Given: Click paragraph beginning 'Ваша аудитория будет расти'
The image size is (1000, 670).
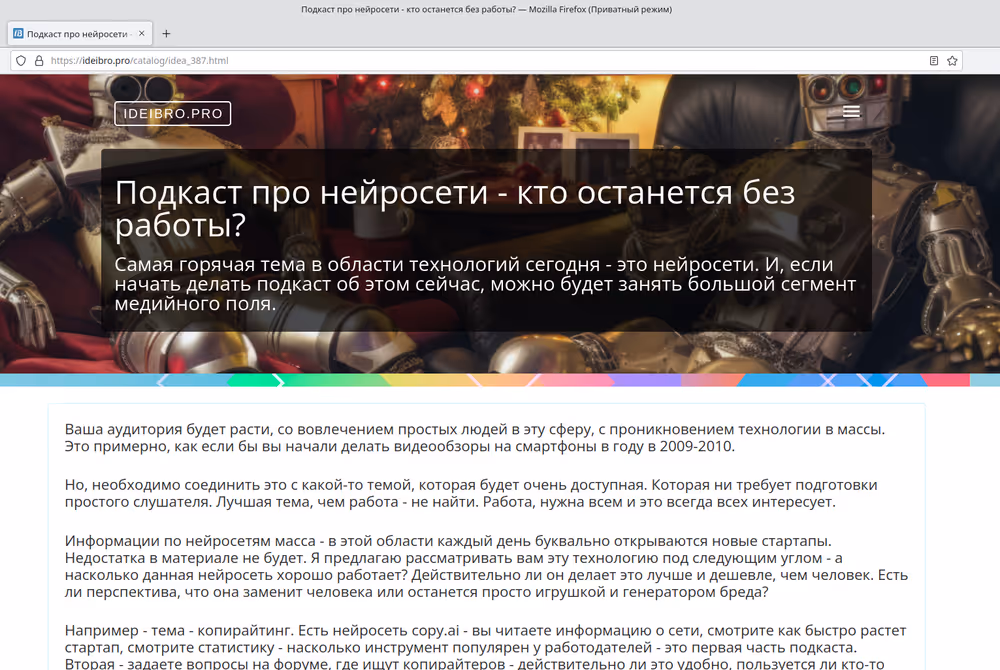Looking at the screenshot, I should (x=475, y=438).
